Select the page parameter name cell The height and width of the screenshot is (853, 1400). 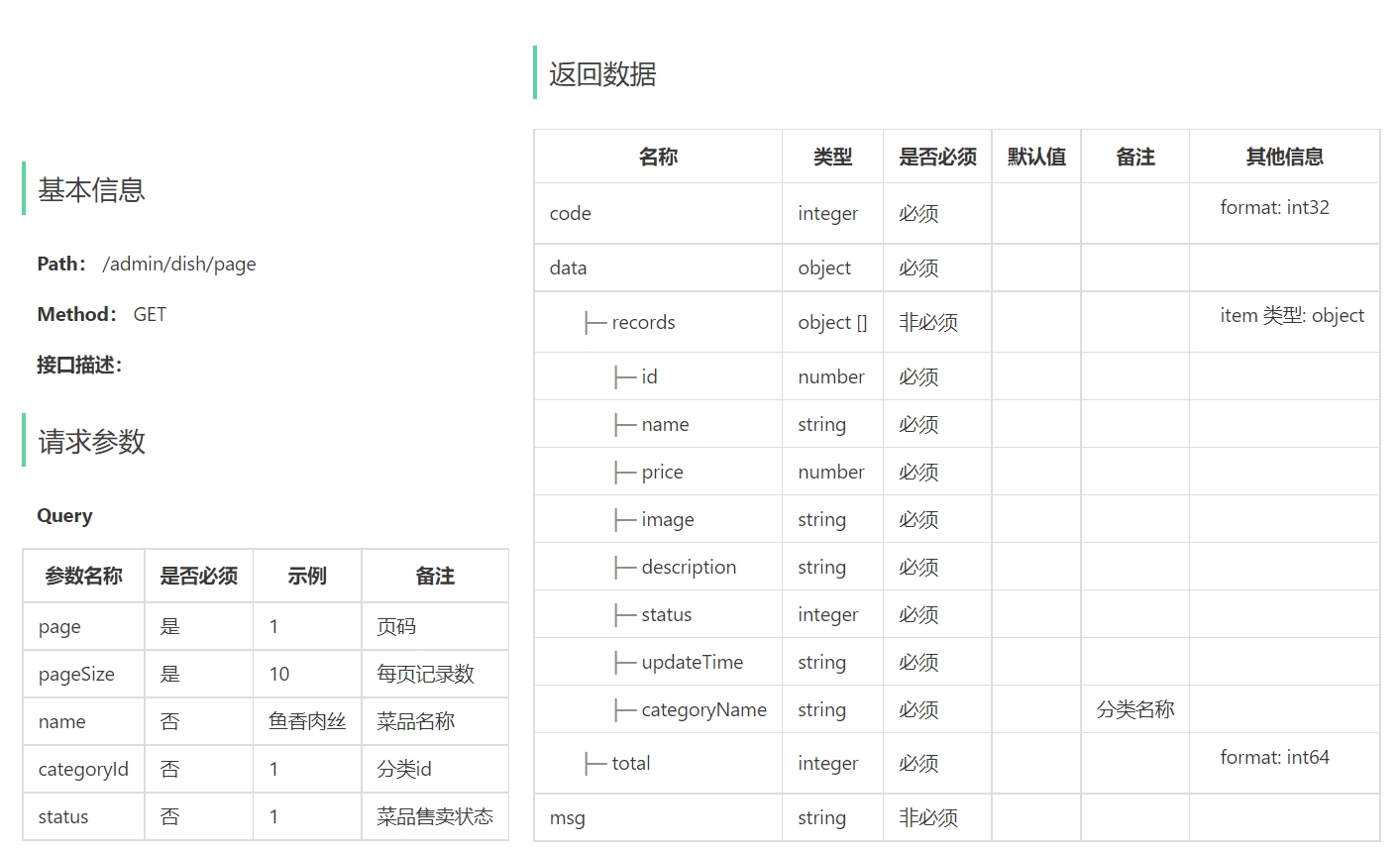(x=84, y=626)
